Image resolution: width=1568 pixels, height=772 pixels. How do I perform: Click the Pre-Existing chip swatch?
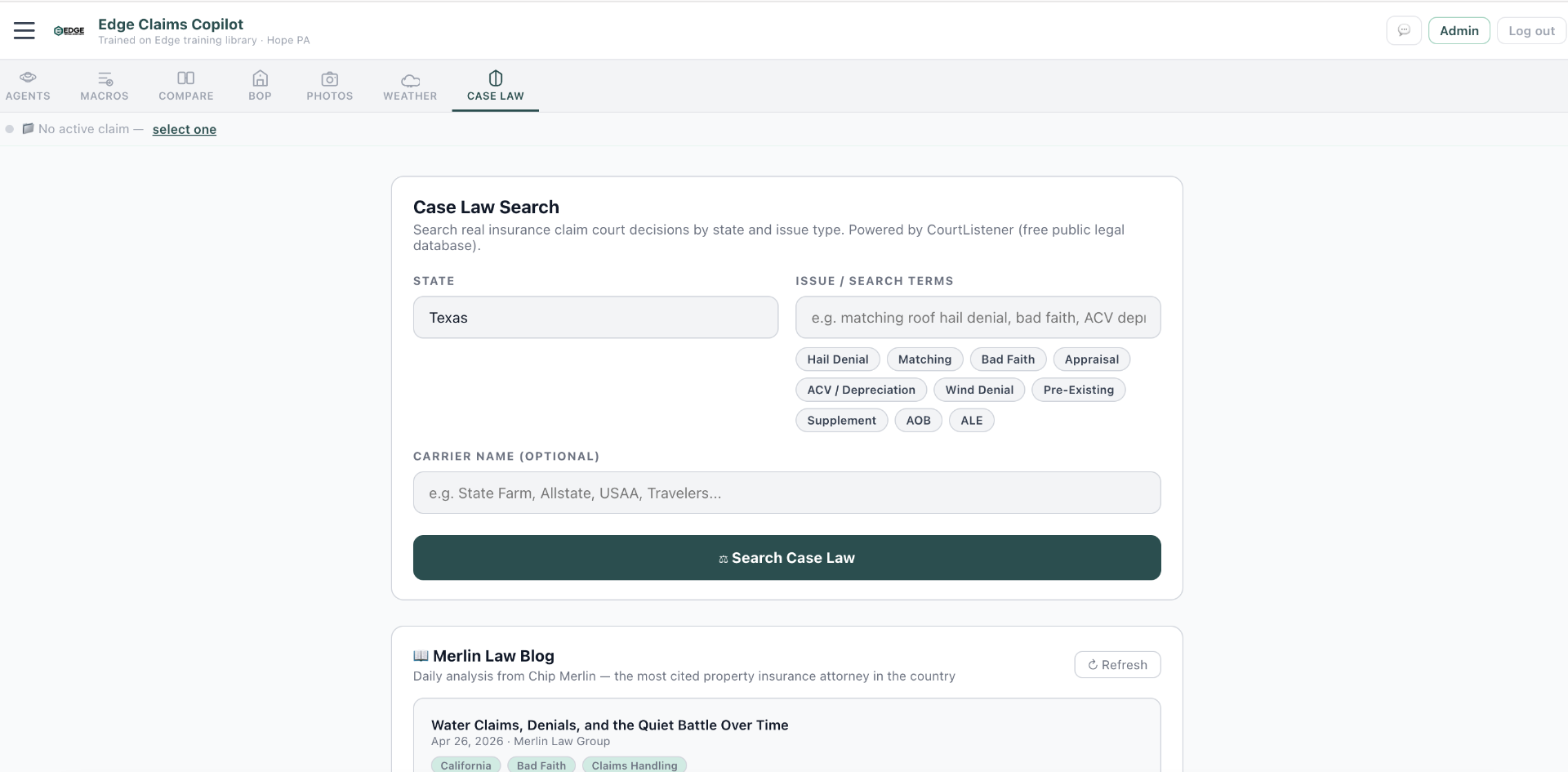[1078, 390]
